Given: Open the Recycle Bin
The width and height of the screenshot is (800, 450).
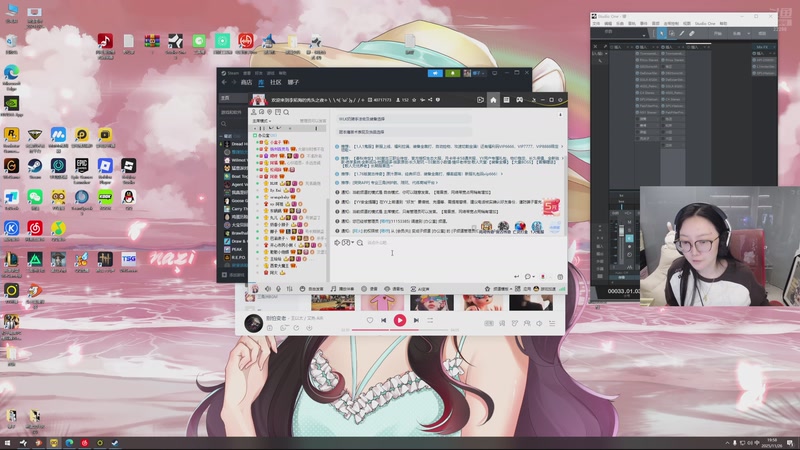Looking at the screenshot, I should [11, 41].
